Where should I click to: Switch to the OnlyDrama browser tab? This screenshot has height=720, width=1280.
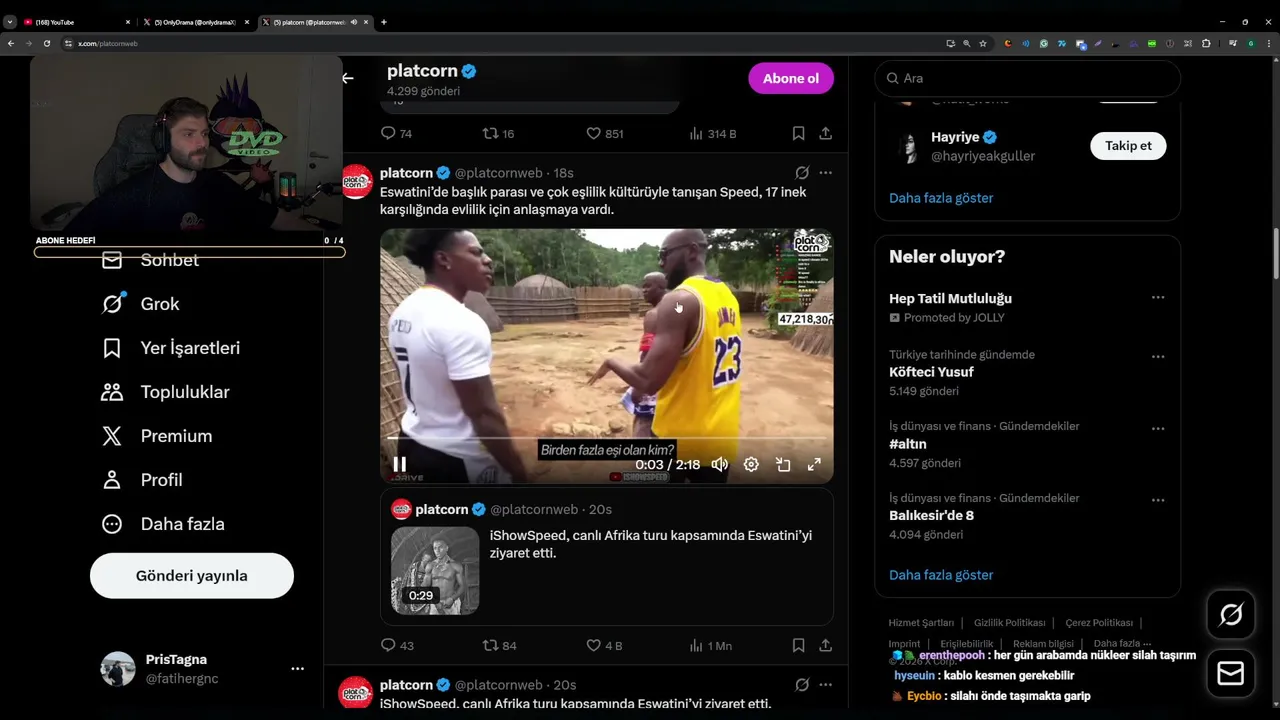click(195, 22)
